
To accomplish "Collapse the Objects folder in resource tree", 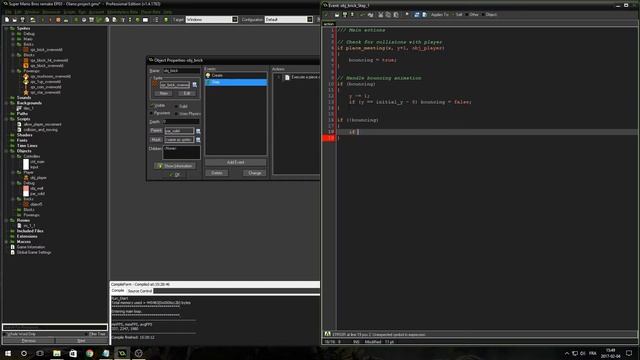I will (x=6, y=151).
